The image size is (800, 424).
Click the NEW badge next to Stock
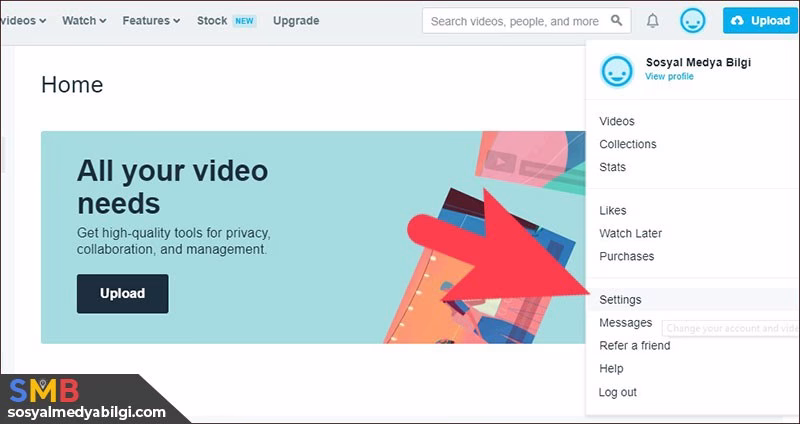coord(244,21)
